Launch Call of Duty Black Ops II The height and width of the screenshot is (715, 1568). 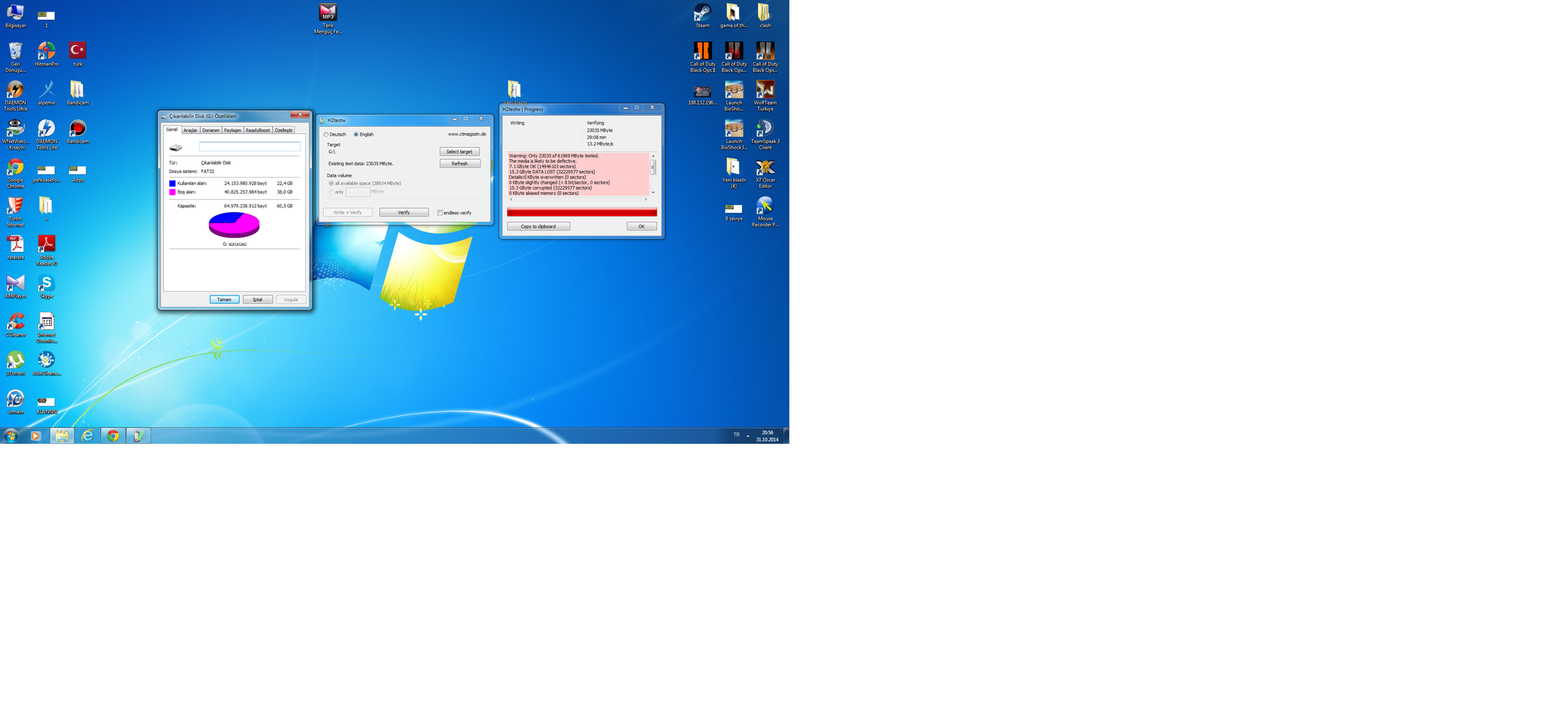tap(702, 57)
